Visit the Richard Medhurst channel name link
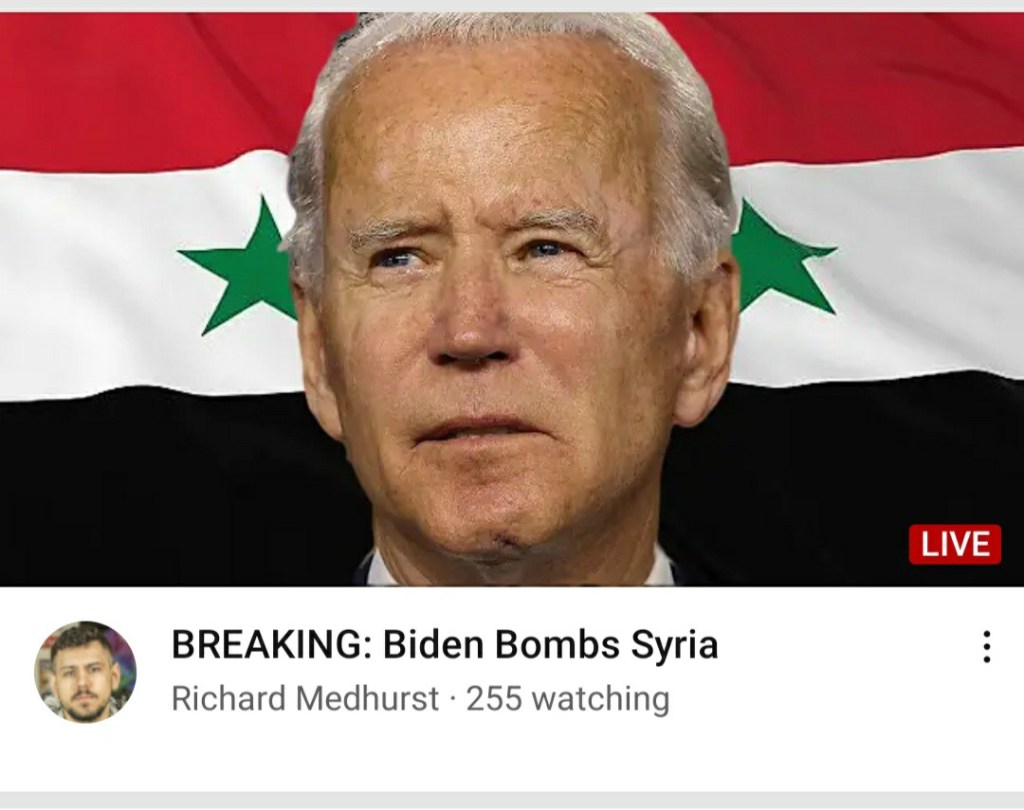 click(305, 698)
